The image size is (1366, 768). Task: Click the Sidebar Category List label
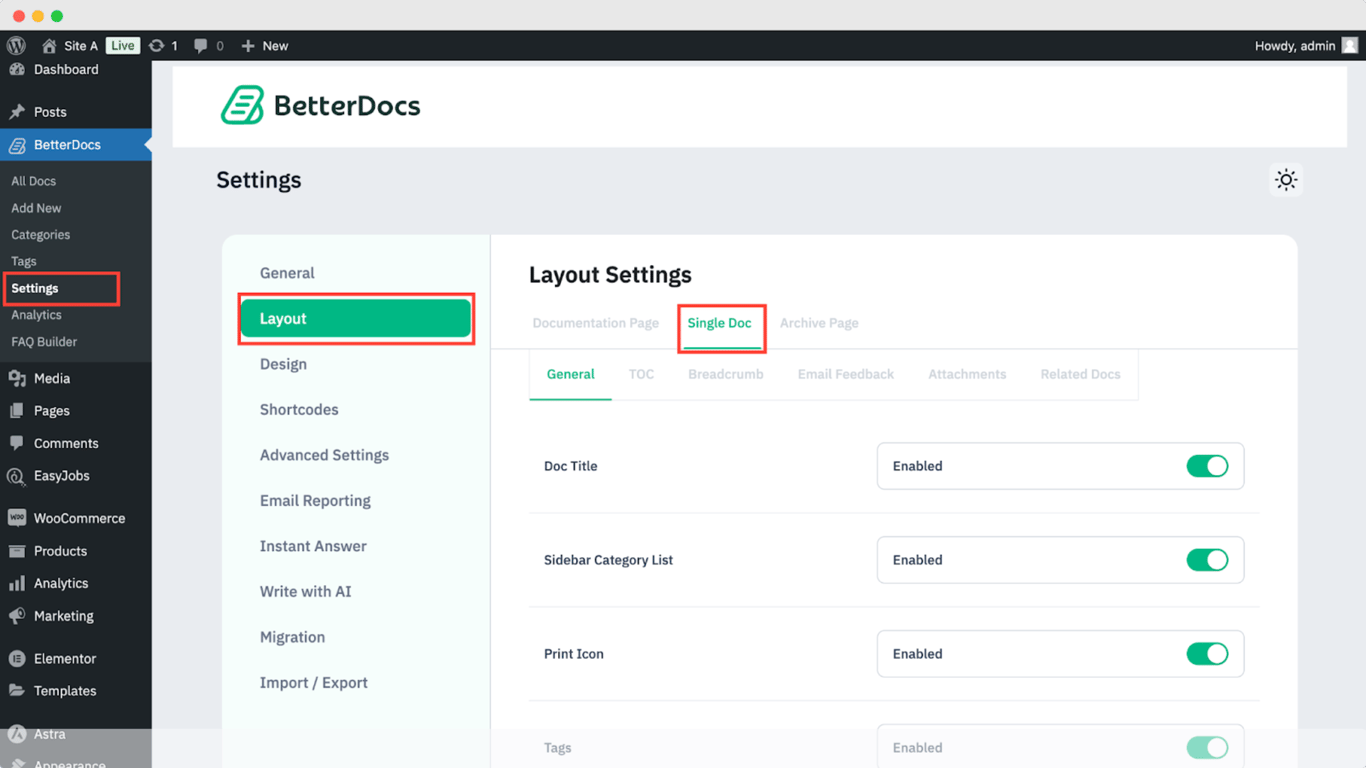[x=608, y=560]
